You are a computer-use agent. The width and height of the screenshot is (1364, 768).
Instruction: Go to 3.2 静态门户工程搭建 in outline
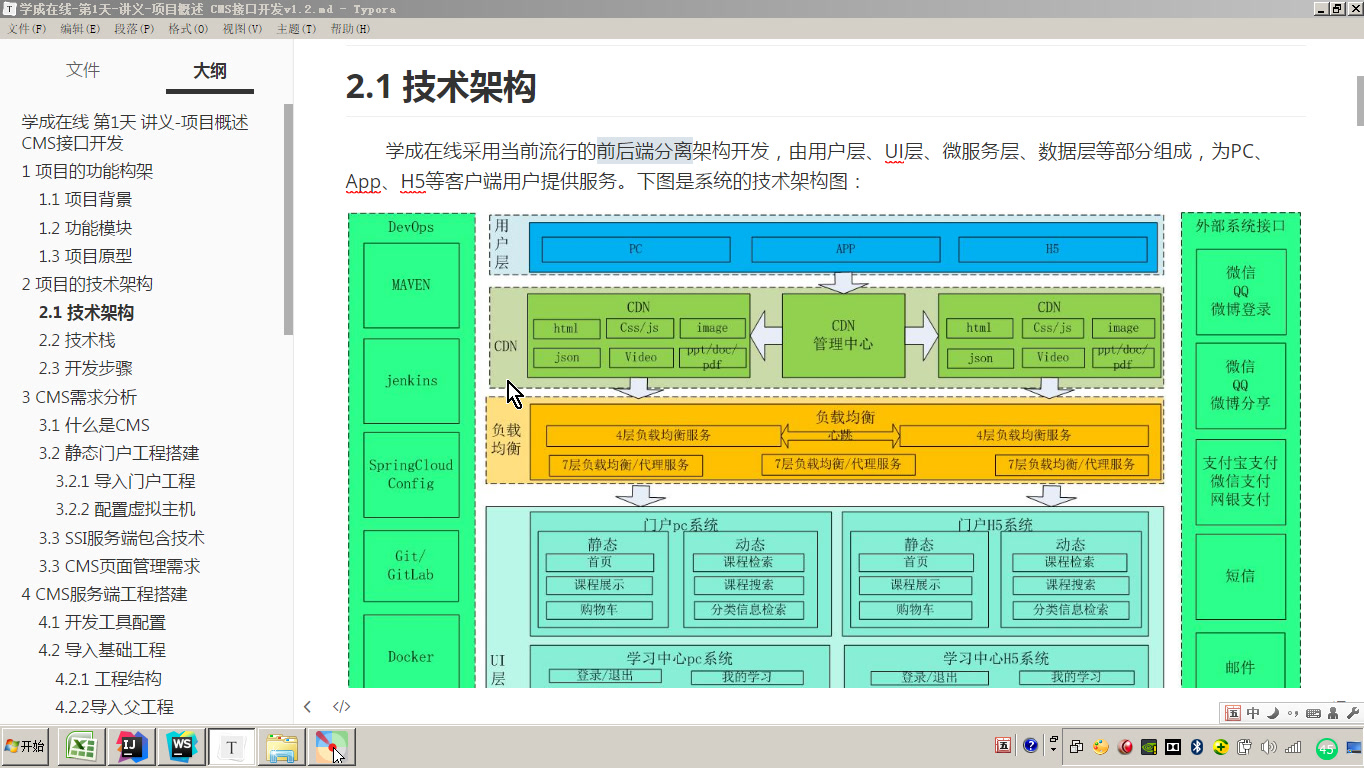[x=119, y=452]
